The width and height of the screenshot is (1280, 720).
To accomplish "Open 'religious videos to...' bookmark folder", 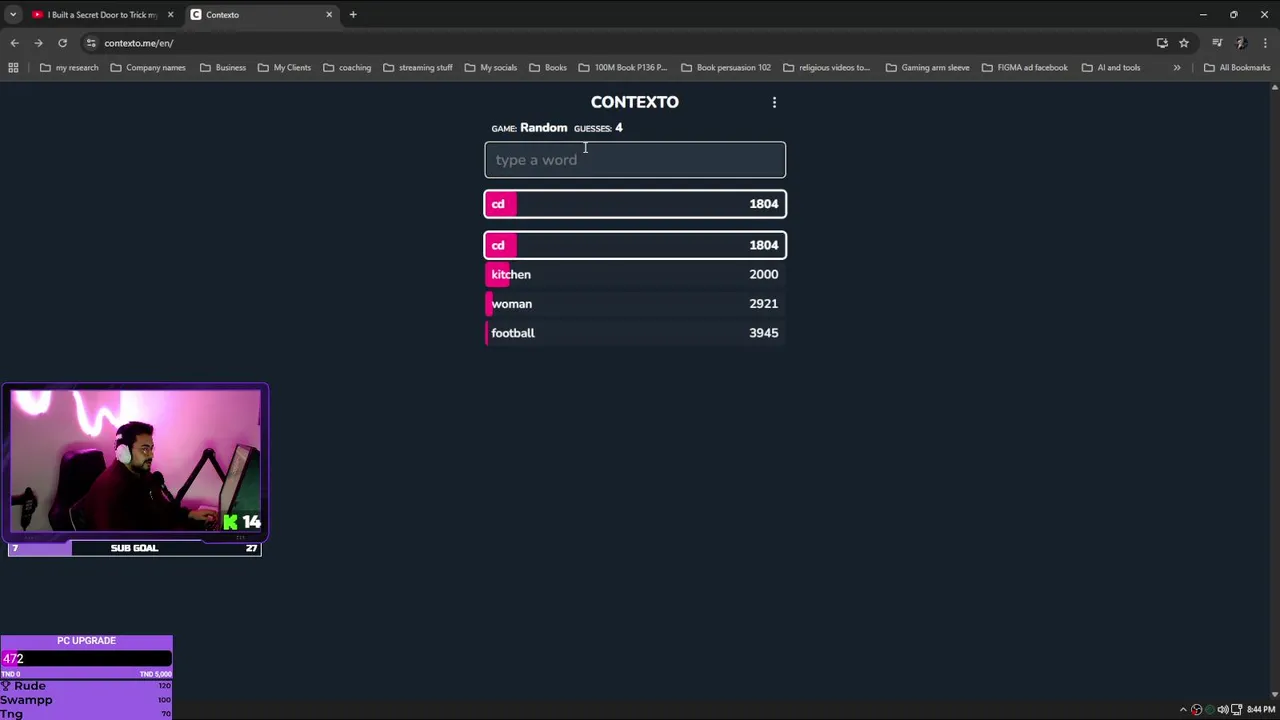I will [827, 68].
